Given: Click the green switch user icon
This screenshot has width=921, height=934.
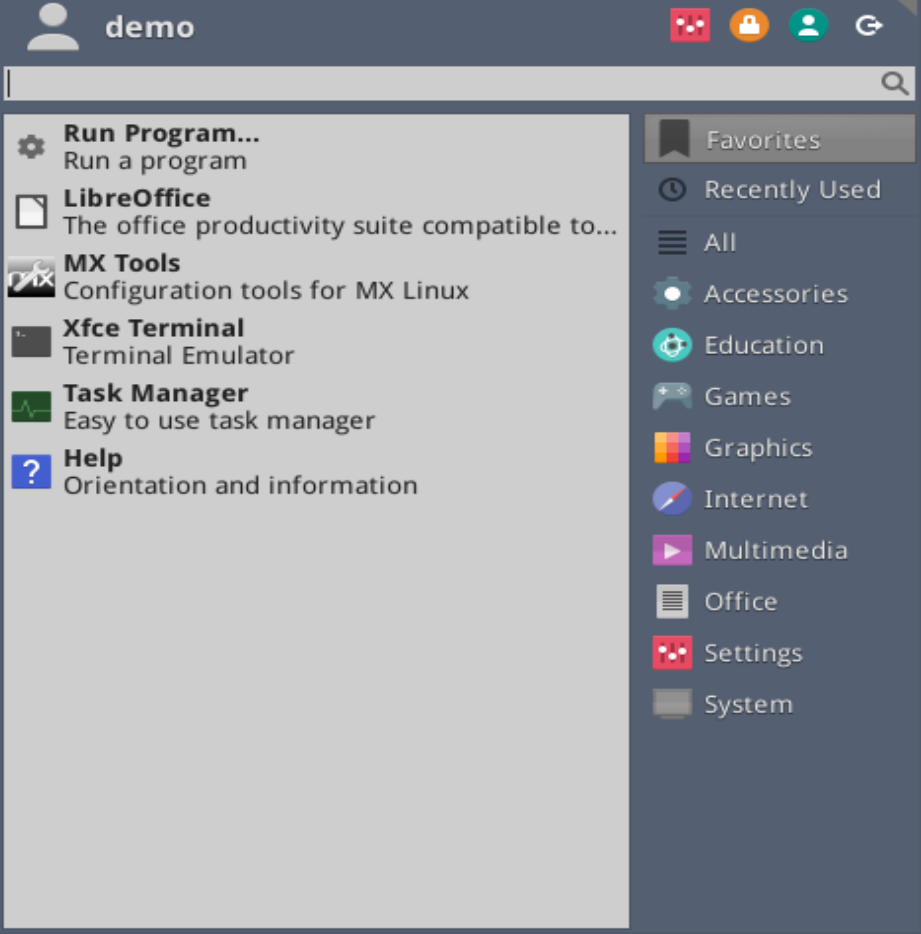Looking at the screenshot, I should (808, 26).
